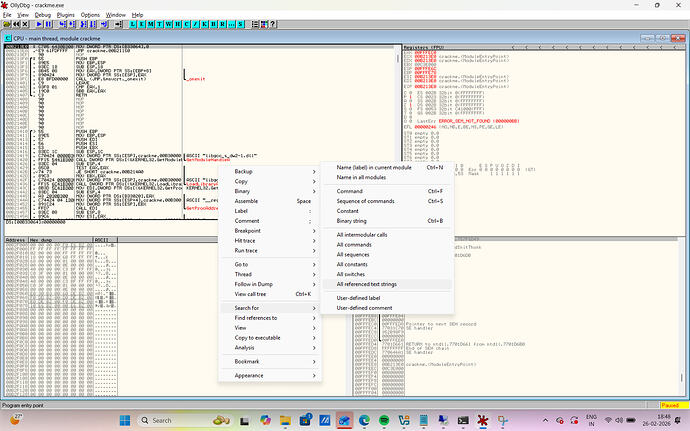Open Call stack with K button

coord(204,24)
